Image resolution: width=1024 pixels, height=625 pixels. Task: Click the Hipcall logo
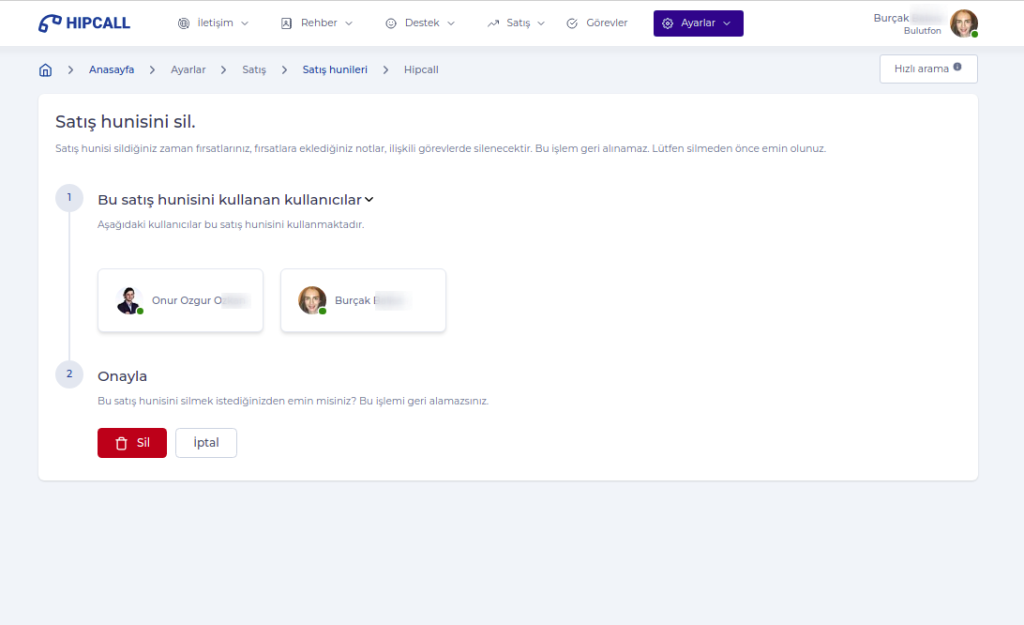[84, 23]
